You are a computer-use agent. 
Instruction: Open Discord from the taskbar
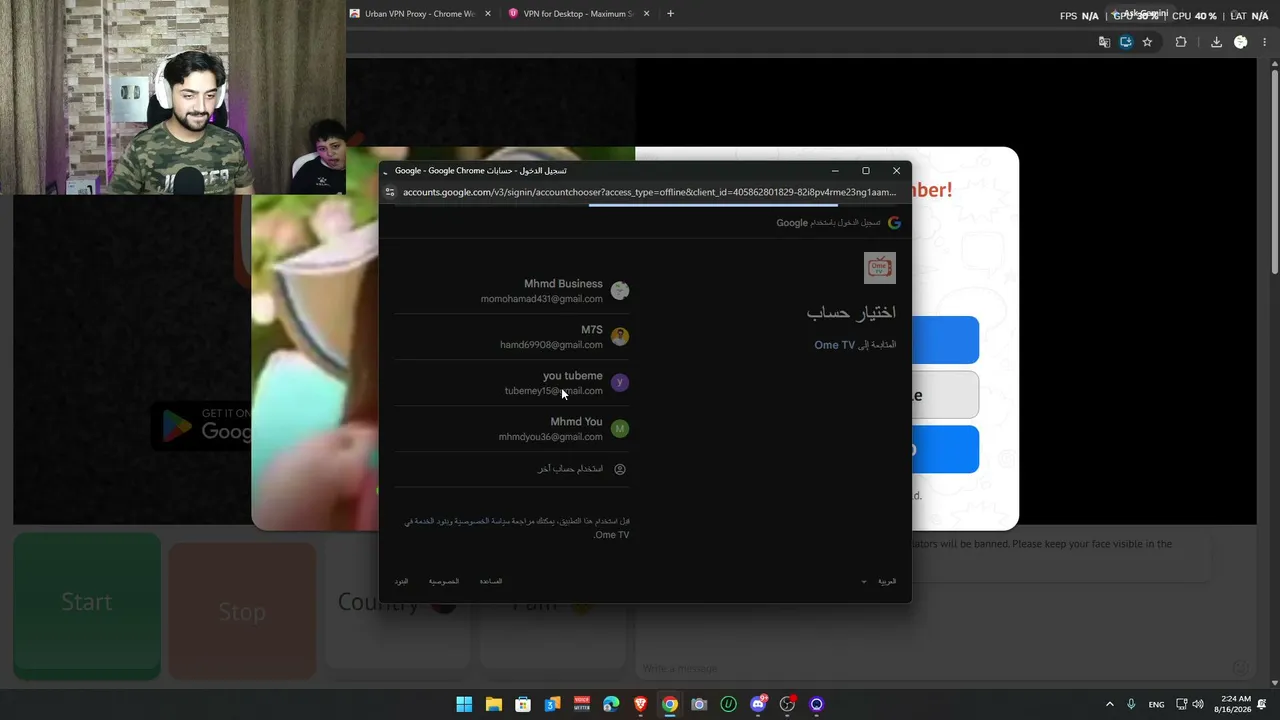tap(758, 704)
